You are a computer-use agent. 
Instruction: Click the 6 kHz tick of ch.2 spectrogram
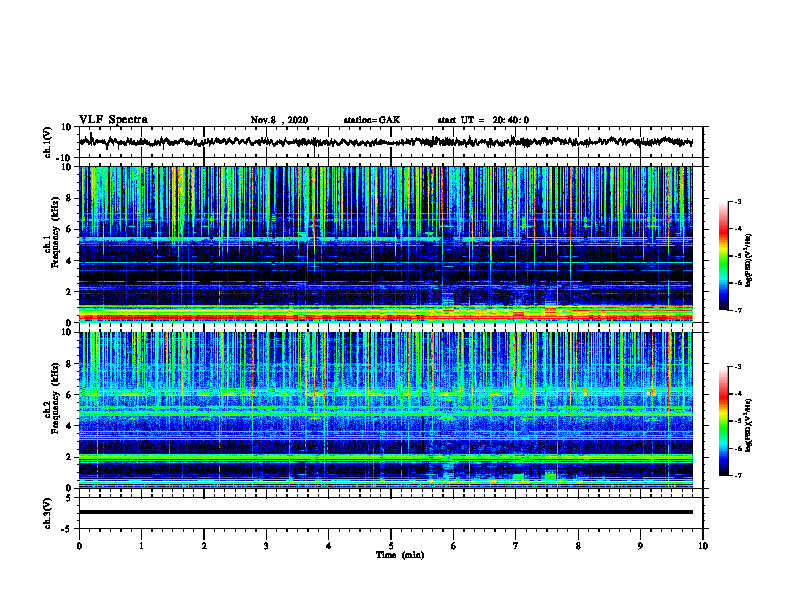69,395
